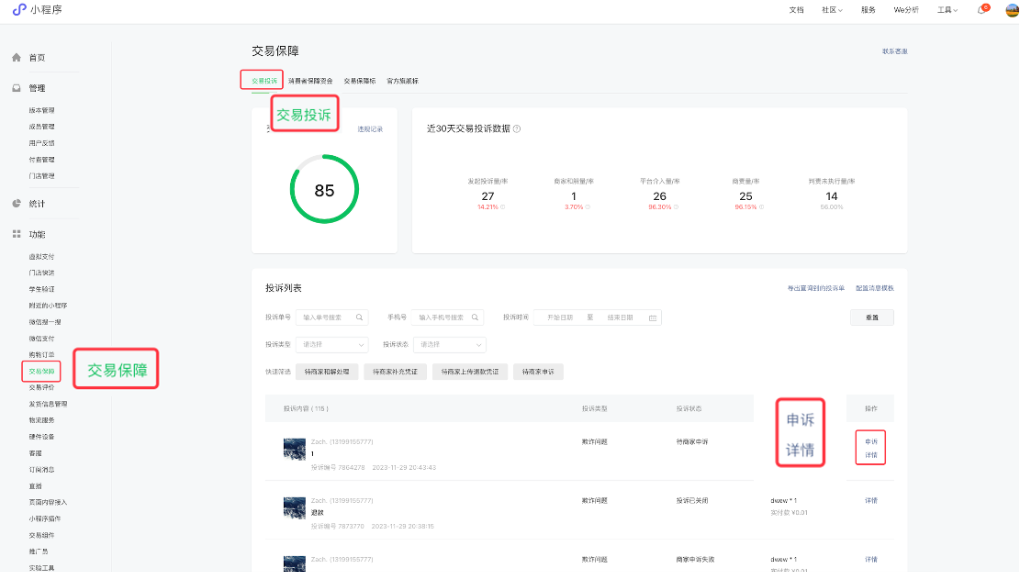
Task: Click the 统计 pie chart icon
Action: click(16, 203)
